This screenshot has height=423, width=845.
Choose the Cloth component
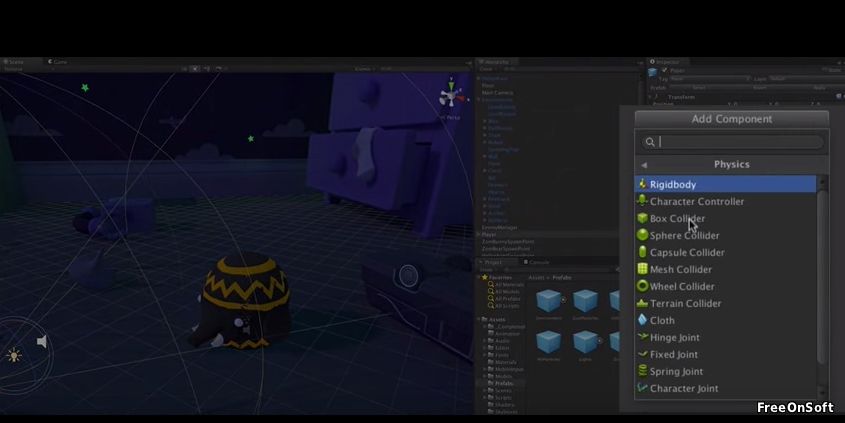point(725,320)
